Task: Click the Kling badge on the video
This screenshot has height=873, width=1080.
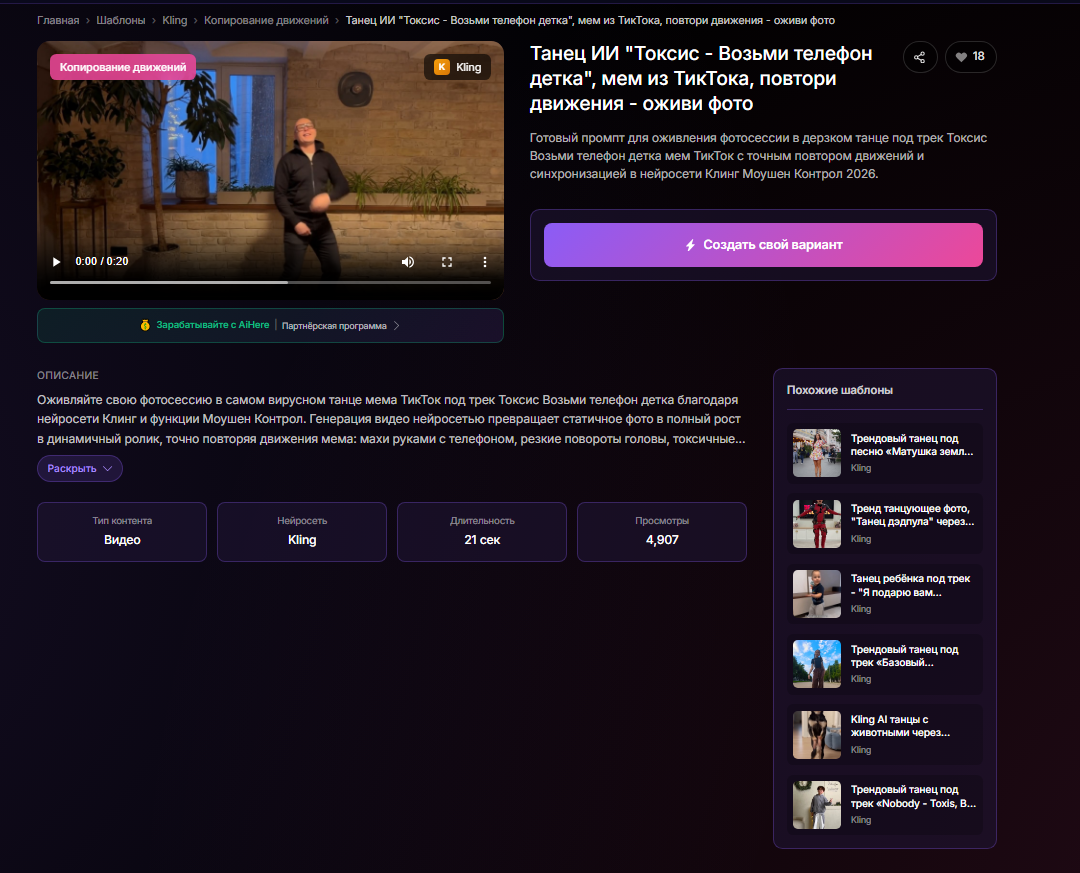Action: tap(457, 67)
